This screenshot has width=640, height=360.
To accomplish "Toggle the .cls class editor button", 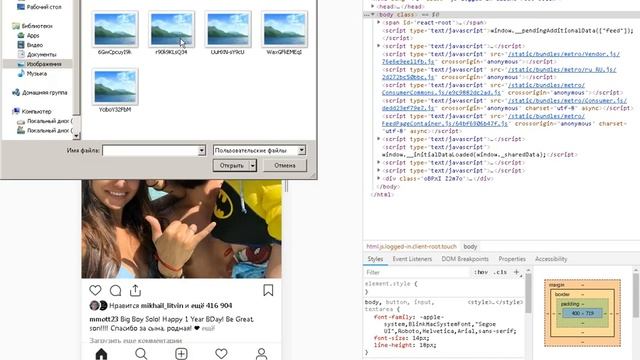I will [x=500, y=272].
